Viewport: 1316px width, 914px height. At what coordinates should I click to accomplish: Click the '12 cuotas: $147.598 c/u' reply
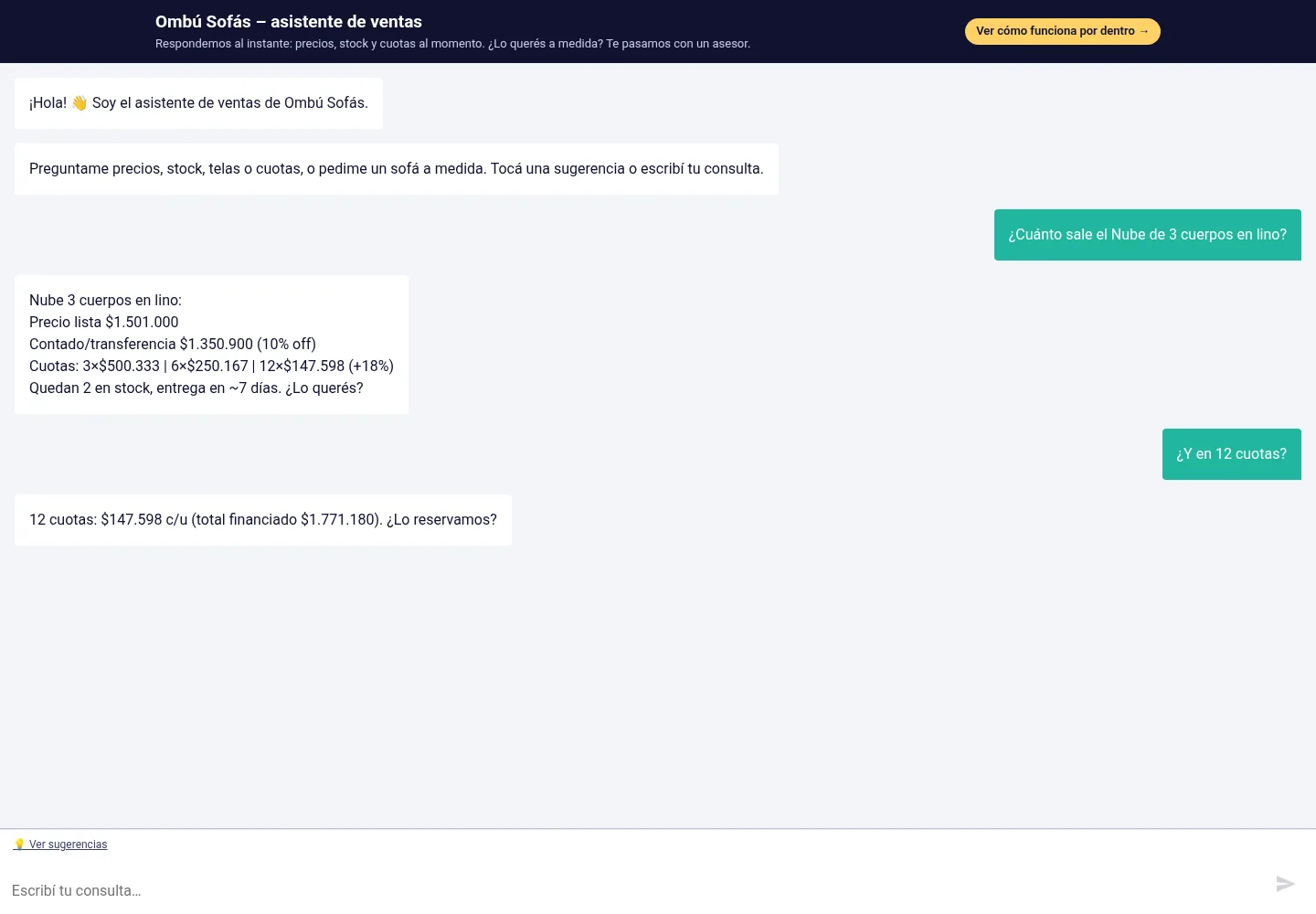click(x=263, y=520)
